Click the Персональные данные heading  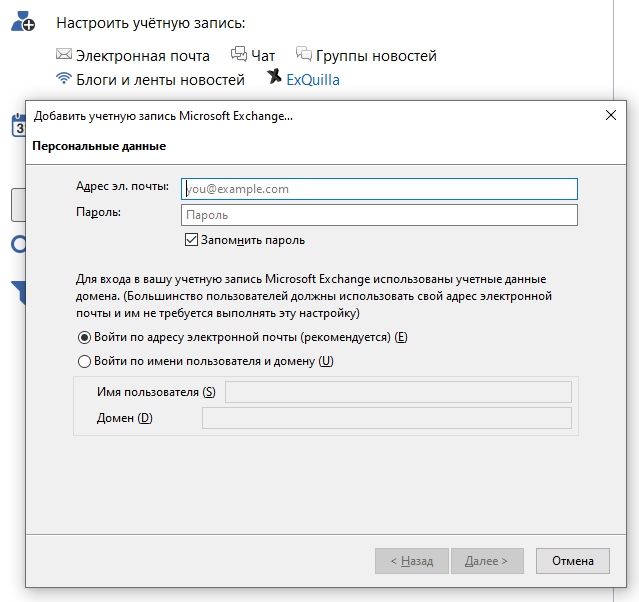[x=99, y=146]
